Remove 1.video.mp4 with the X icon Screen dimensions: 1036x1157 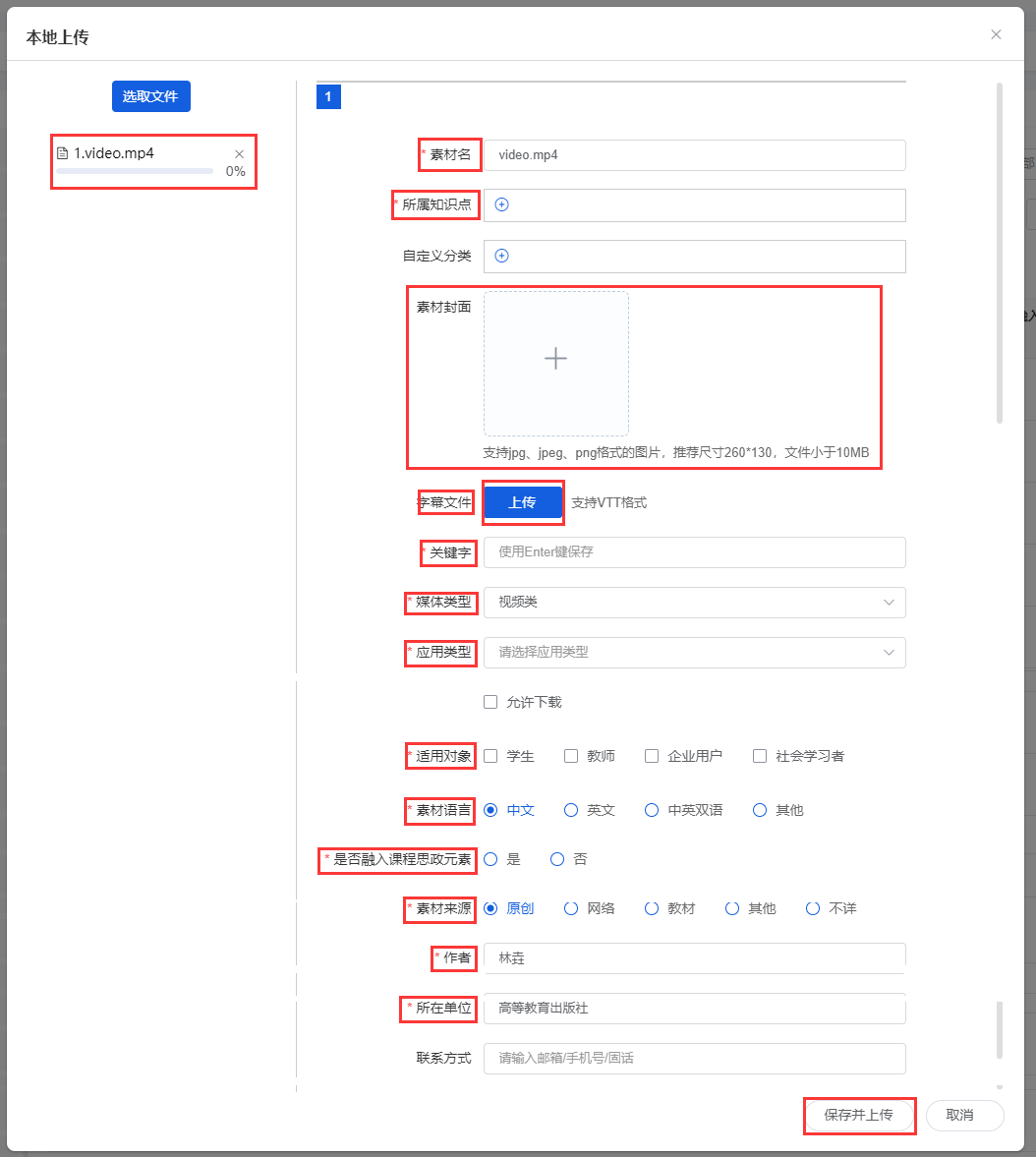pos(239,154)
